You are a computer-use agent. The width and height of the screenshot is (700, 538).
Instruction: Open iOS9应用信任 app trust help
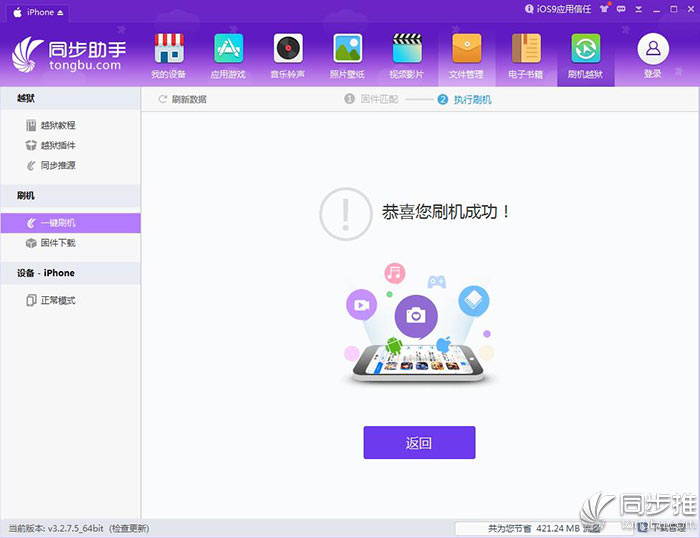(x=558, y=9)
